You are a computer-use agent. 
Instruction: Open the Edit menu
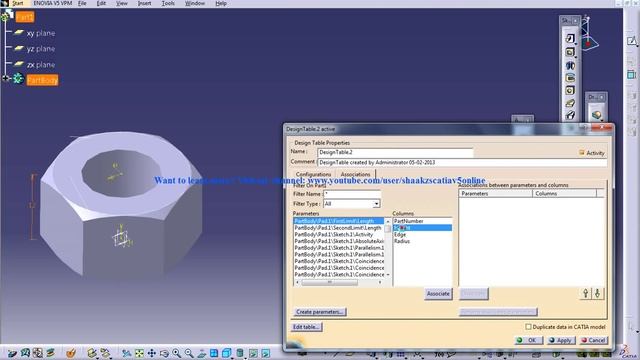101,3
